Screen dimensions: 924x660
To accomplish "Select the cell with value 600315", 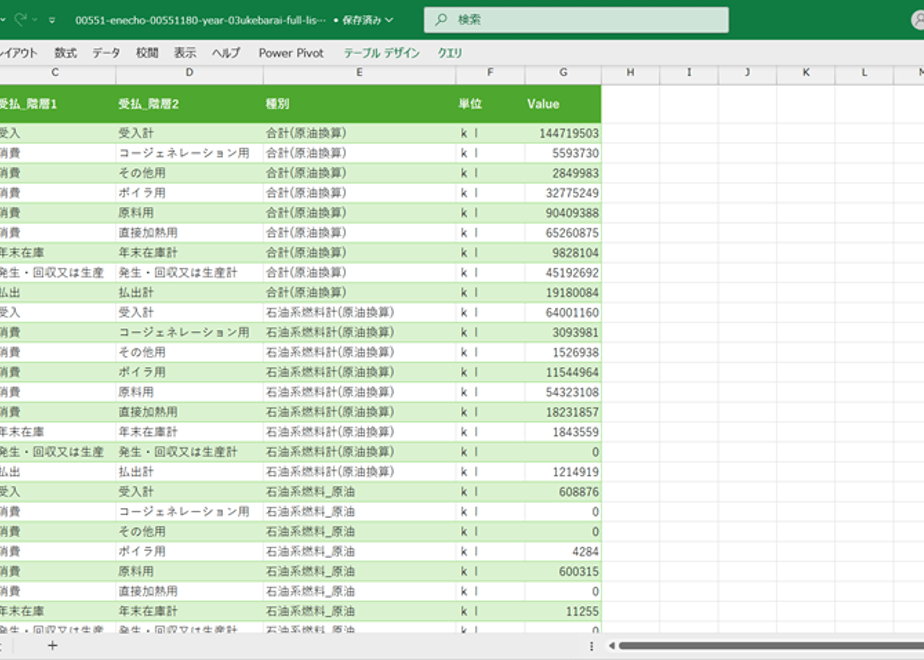I will (563, 572).
